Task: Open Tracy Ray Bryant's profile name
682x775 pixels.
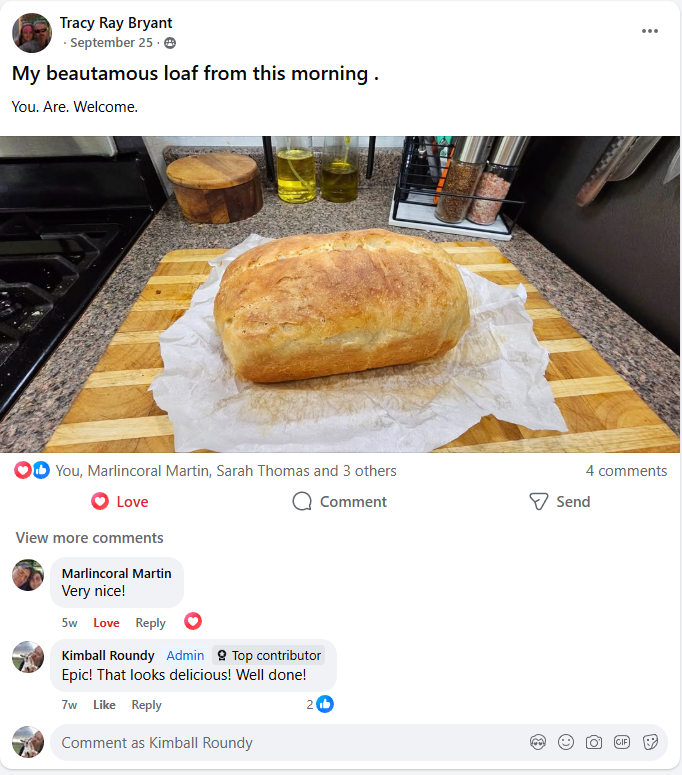Action: (x=116, y=23)
